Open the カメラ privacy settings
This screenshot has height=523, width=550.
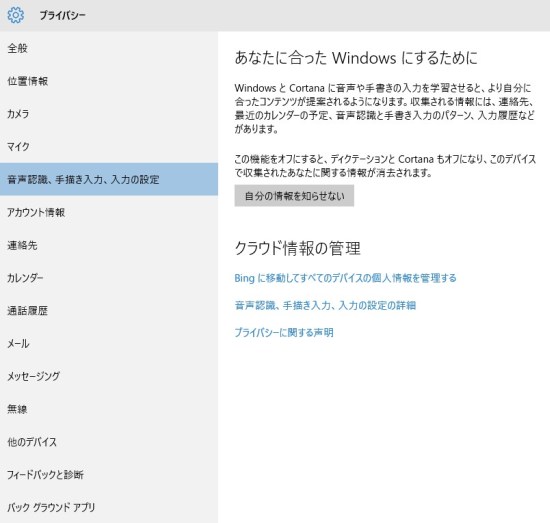tap(109, 114)
